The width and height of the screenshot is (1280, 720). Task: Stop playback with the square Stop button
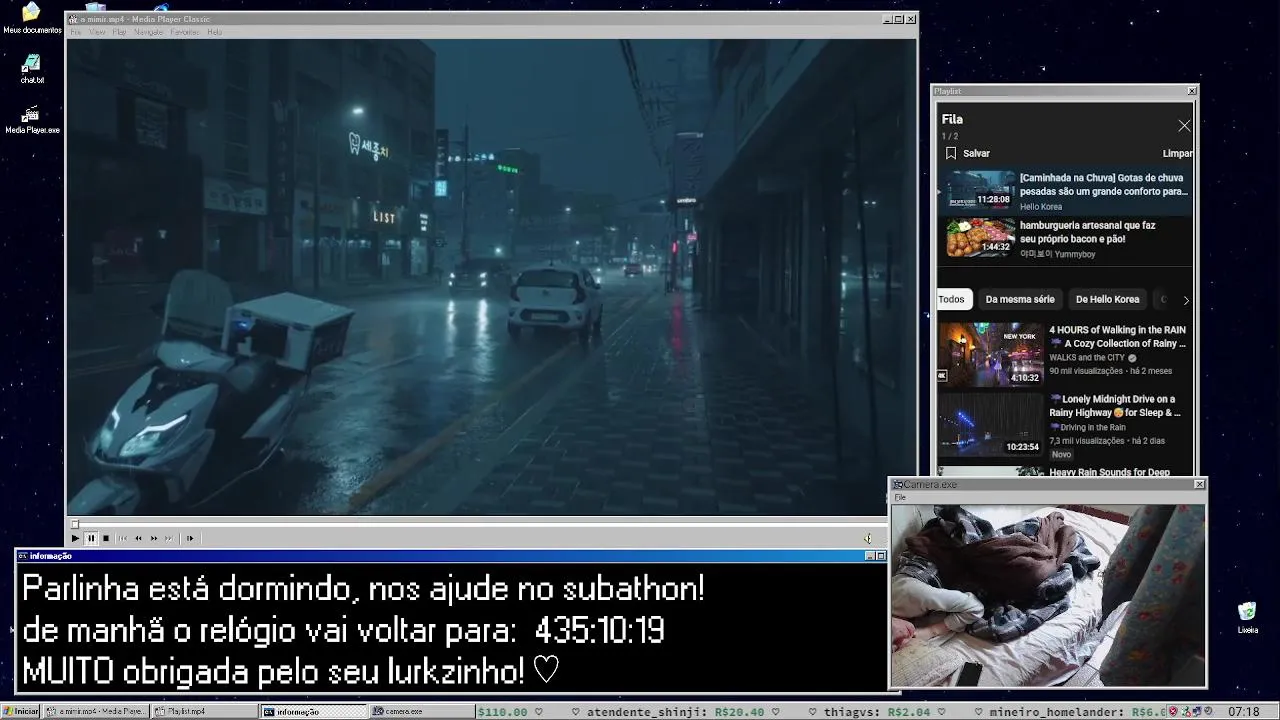pos(106,538)
